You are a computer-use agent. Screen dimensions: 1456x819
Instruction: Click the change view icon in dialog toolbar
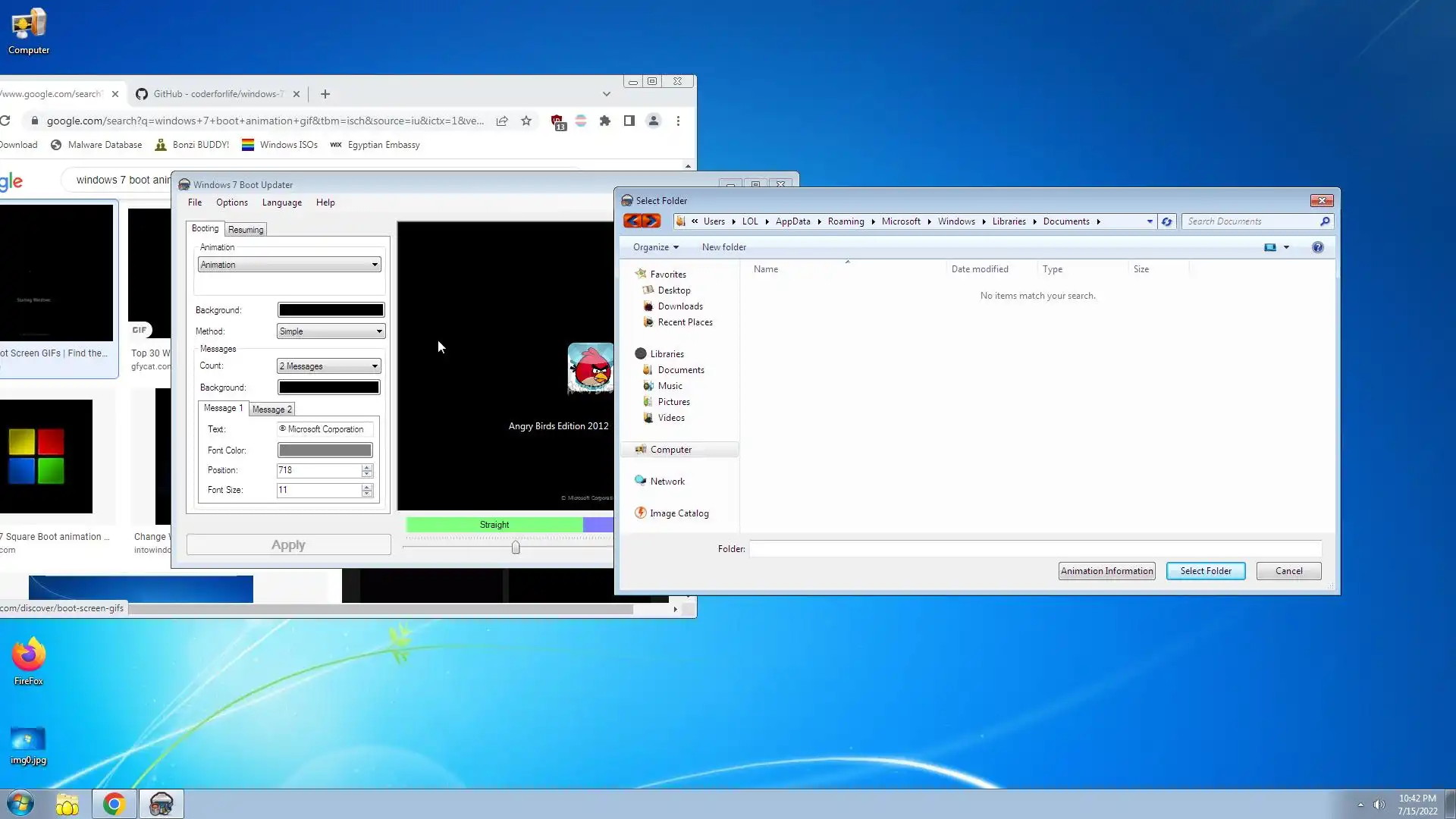click(1270, 247)
